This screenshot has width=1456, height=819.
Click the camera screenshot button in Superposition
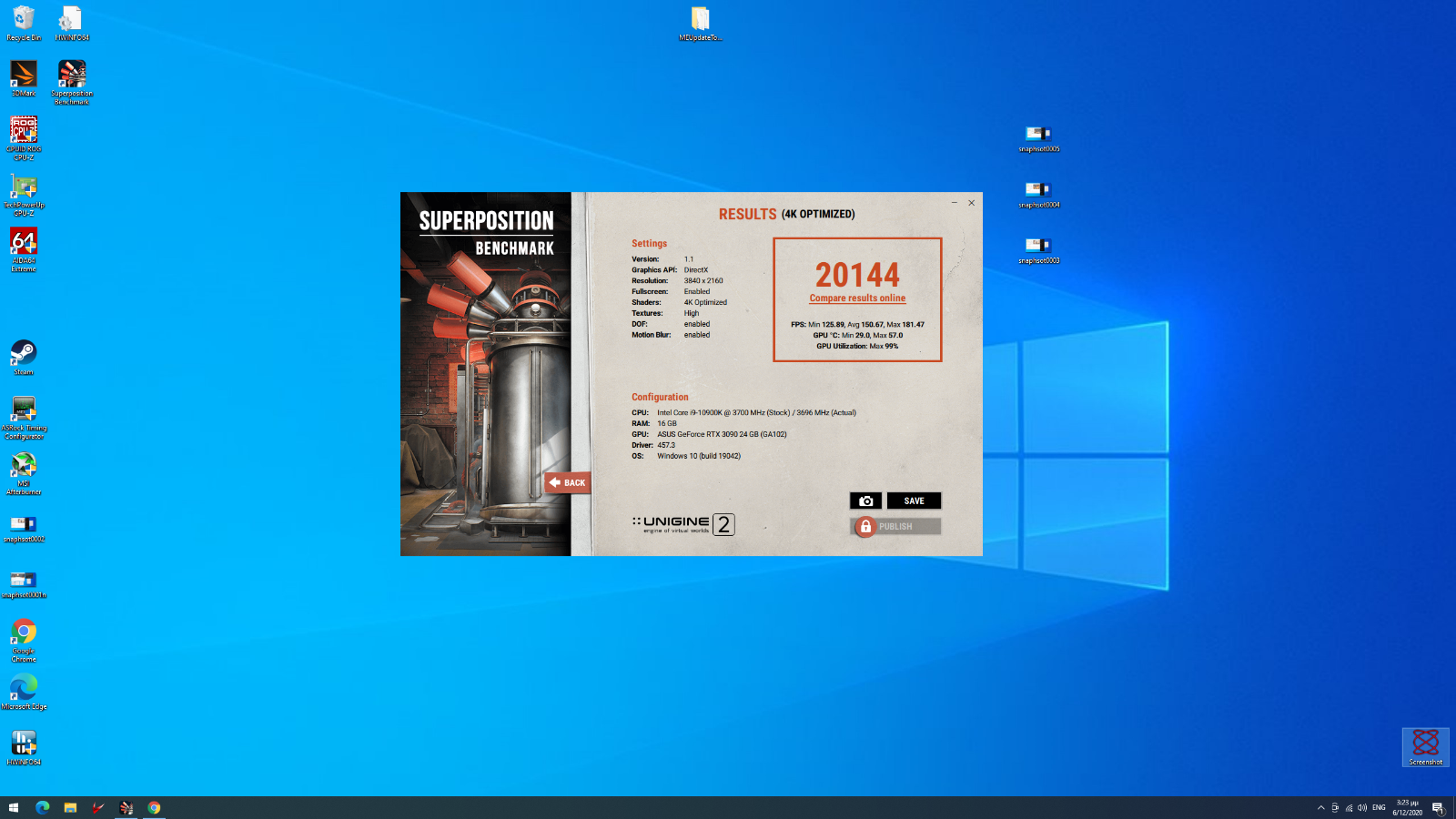(865, 500)
